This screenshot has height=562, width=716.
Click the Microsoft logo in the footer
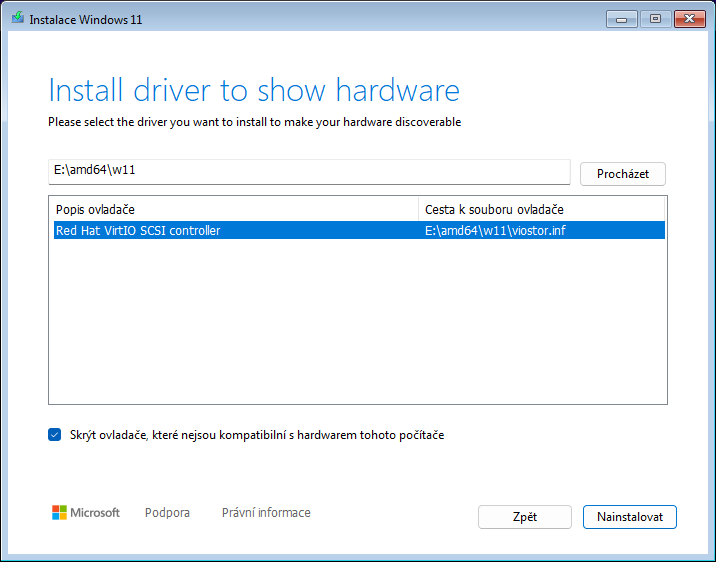coord(86,513)
